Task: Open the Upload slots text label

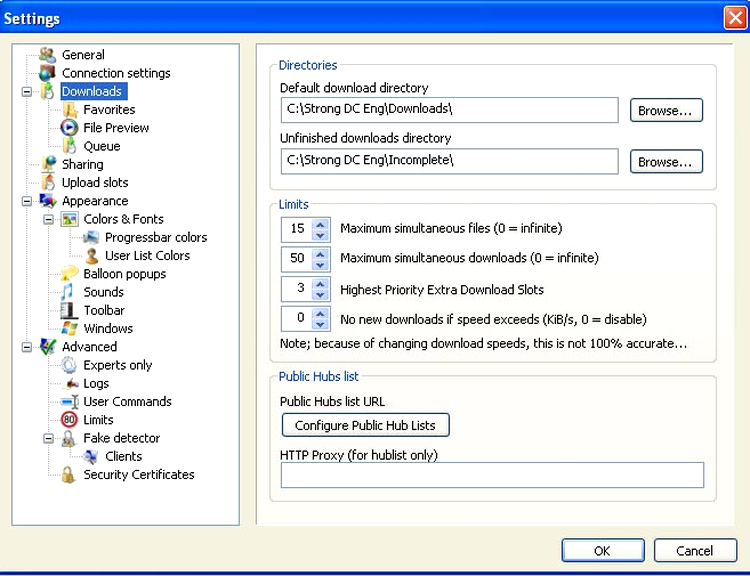Action: [95, 182]
